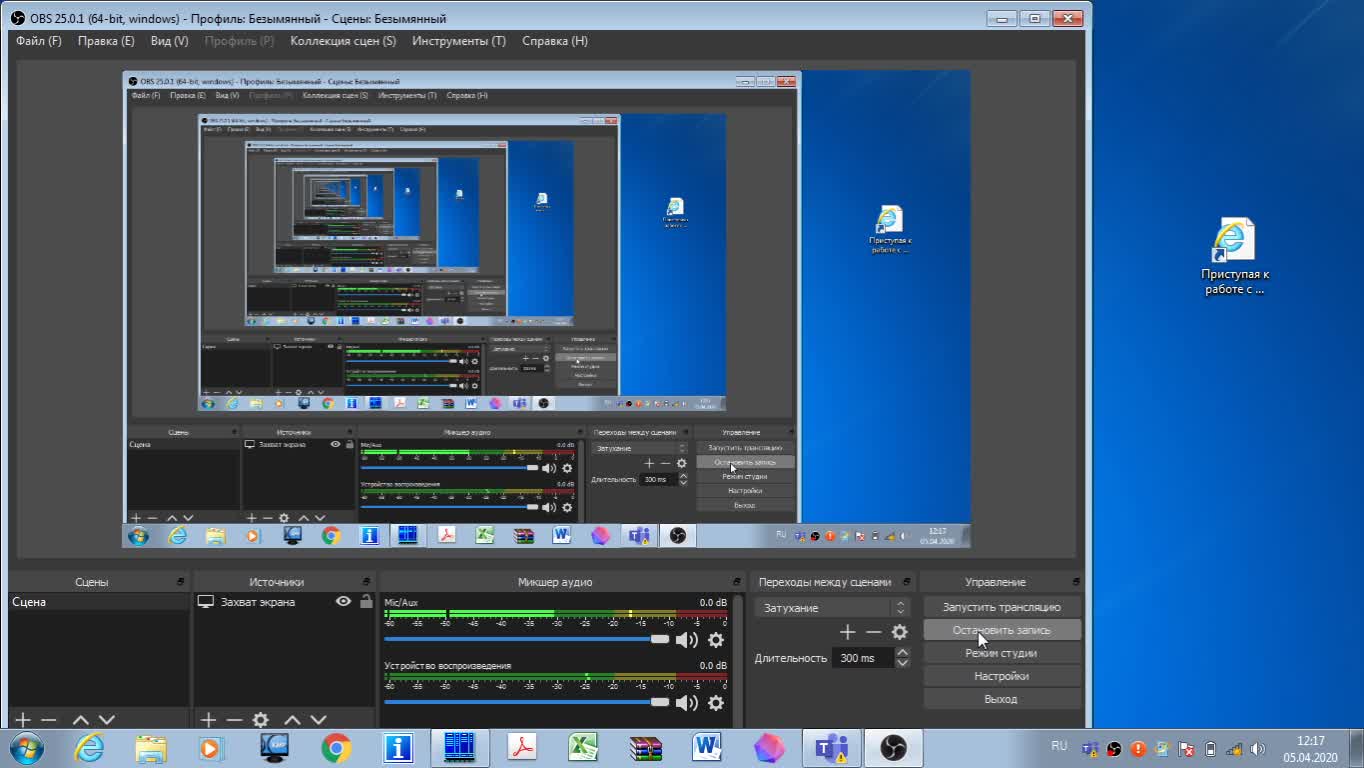
Task: Open Настройки from the Управление panel
Action: (1001, 676)
